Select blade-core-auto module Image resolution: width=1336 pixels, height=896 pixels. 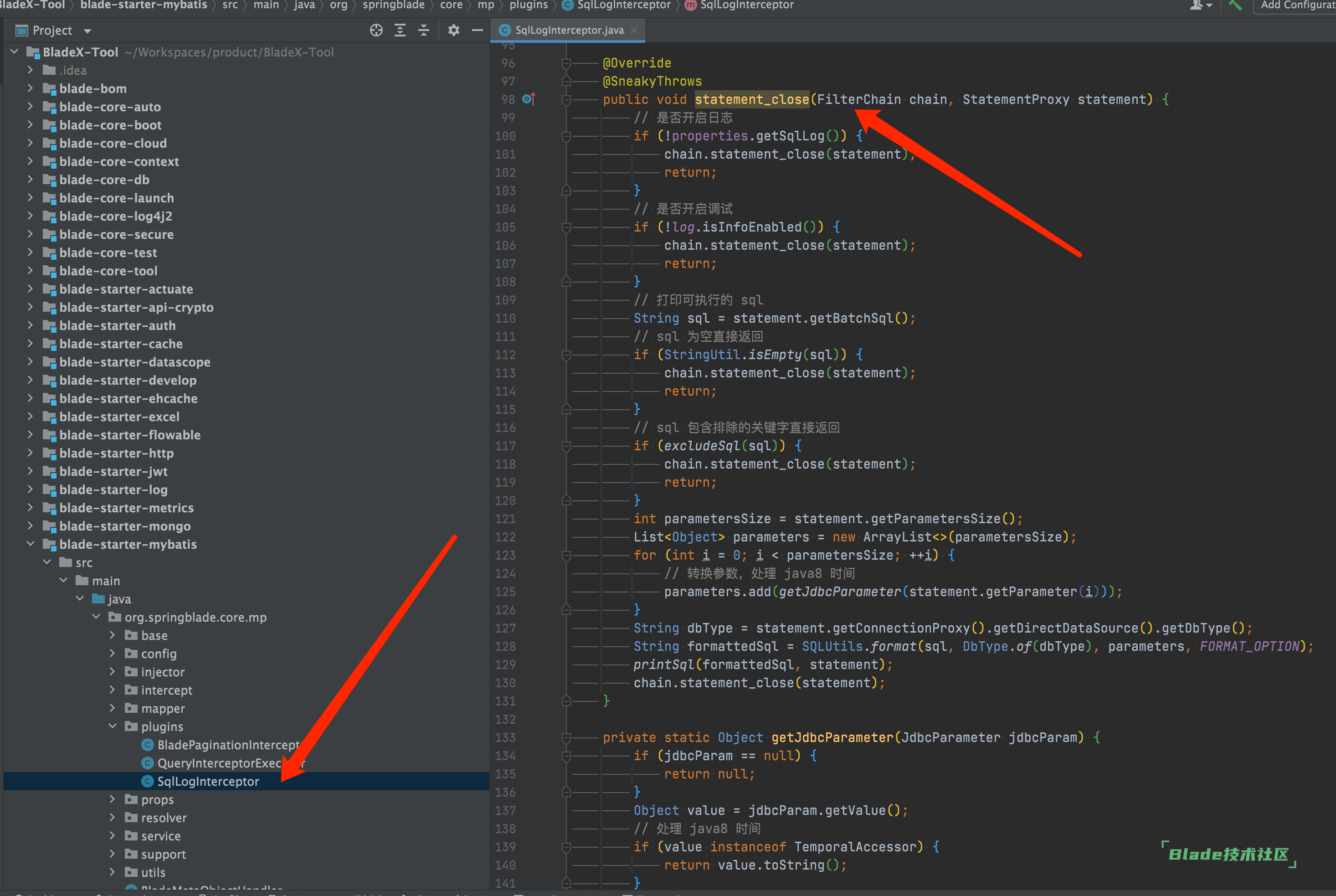[x=110, y=107]
